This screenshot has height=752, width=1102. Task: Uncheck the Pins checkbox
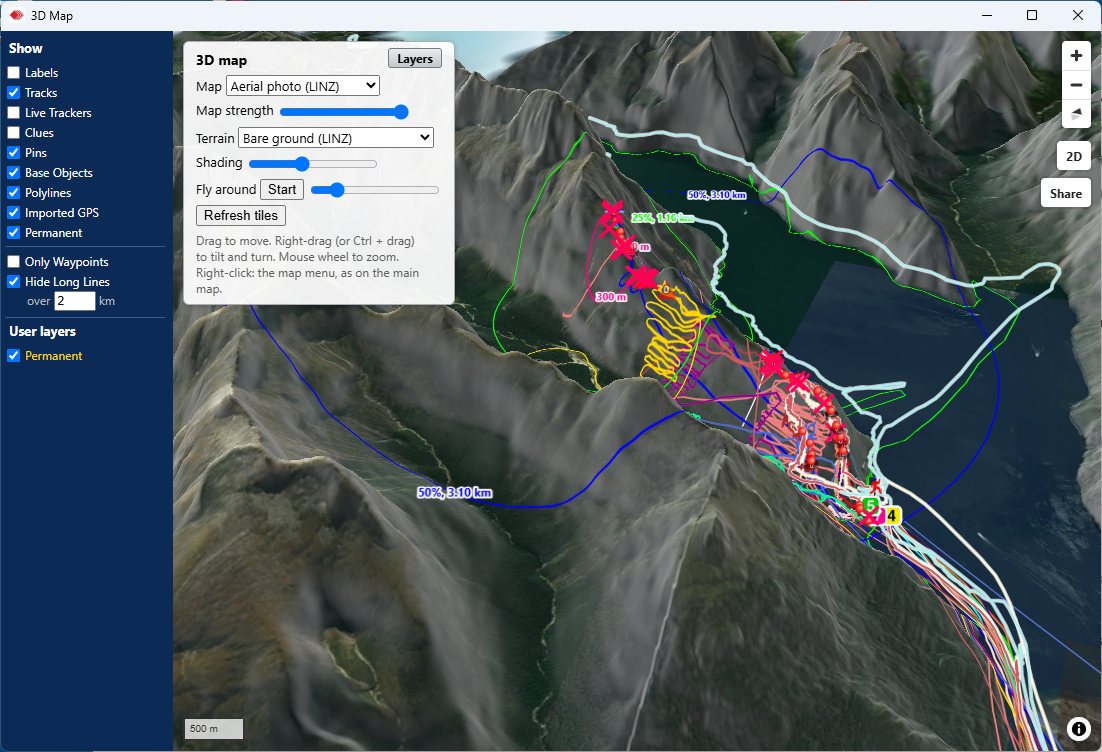(13, 153)
